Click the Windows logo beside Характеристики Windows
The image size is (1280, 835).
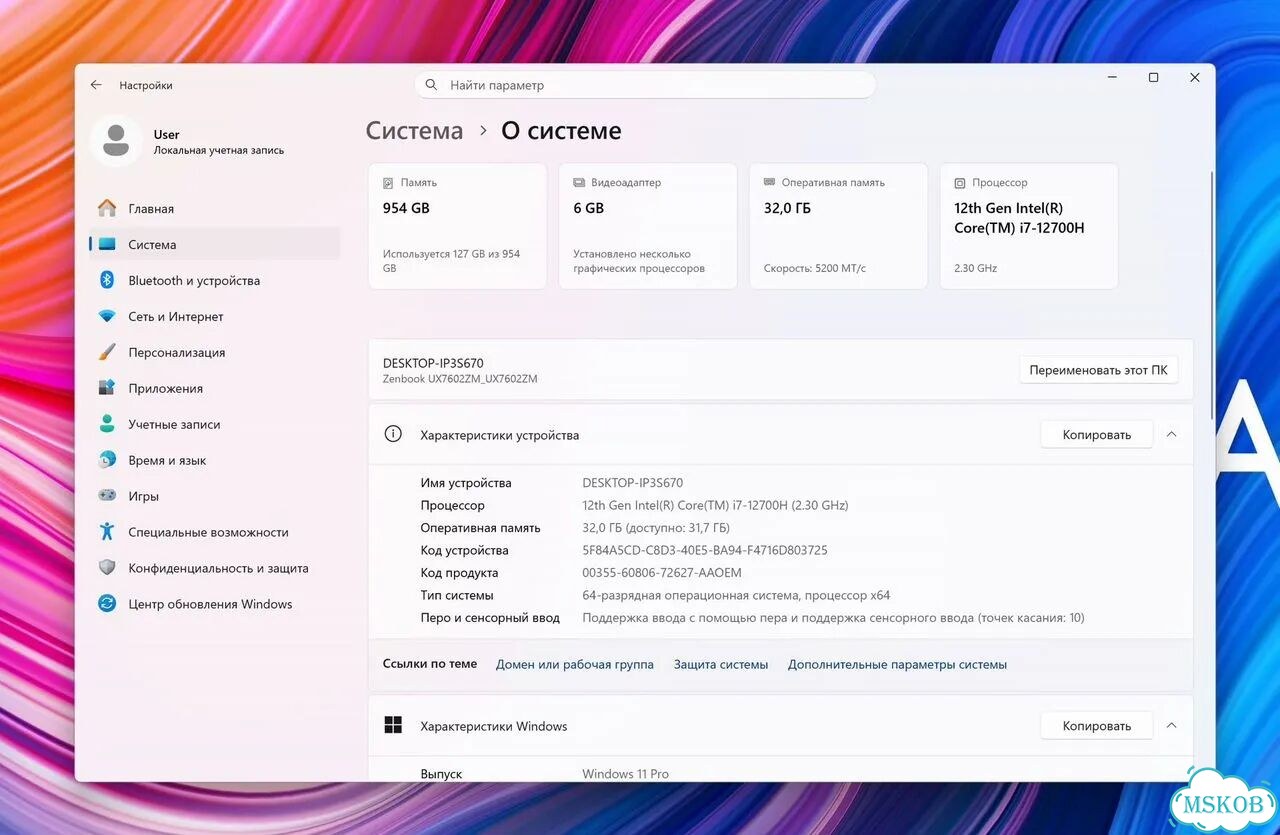[x=393, y=726]
